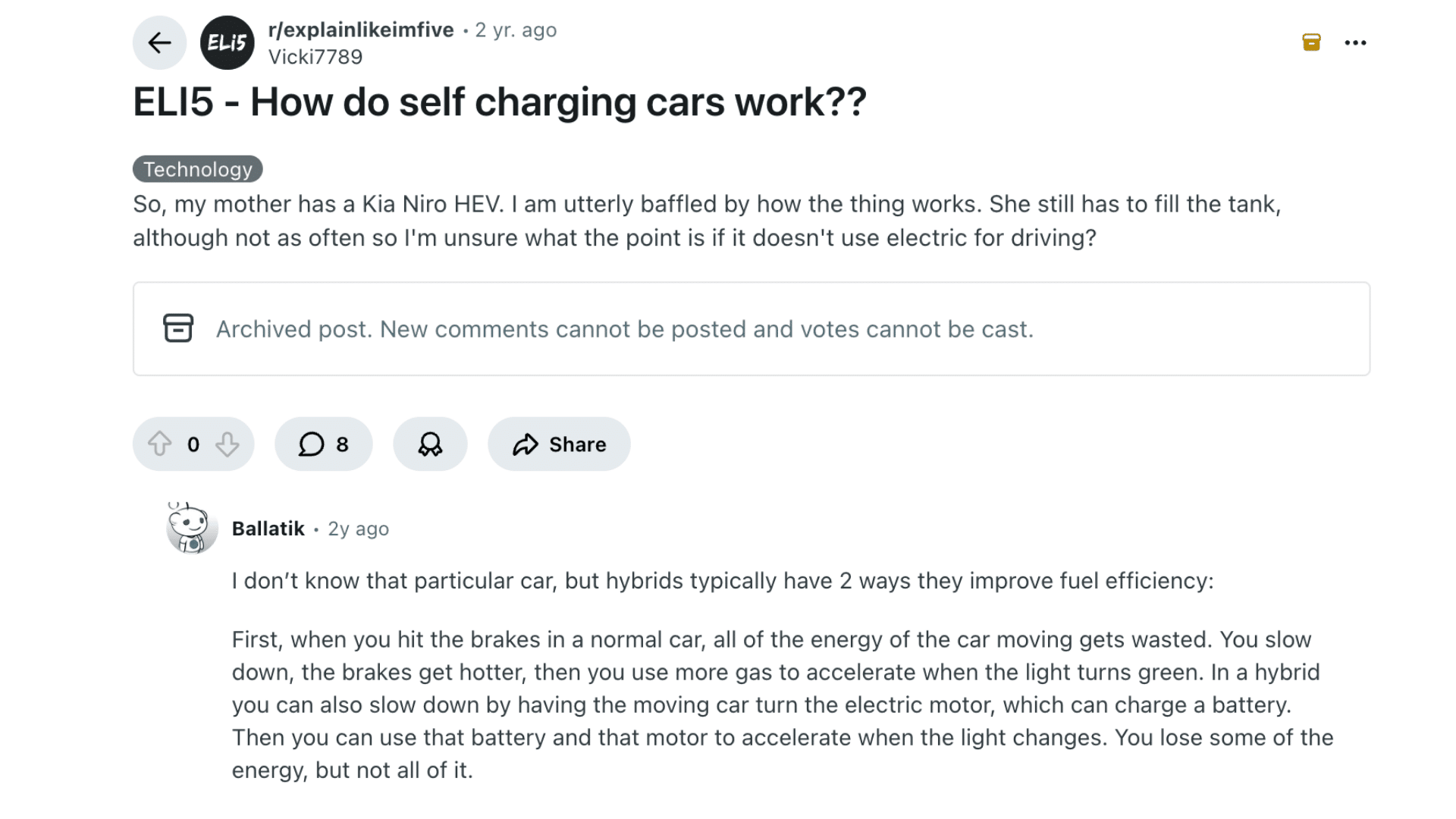Click the comment bubble icon
This screenshot has width=1456, height=819.
point(312,444)
